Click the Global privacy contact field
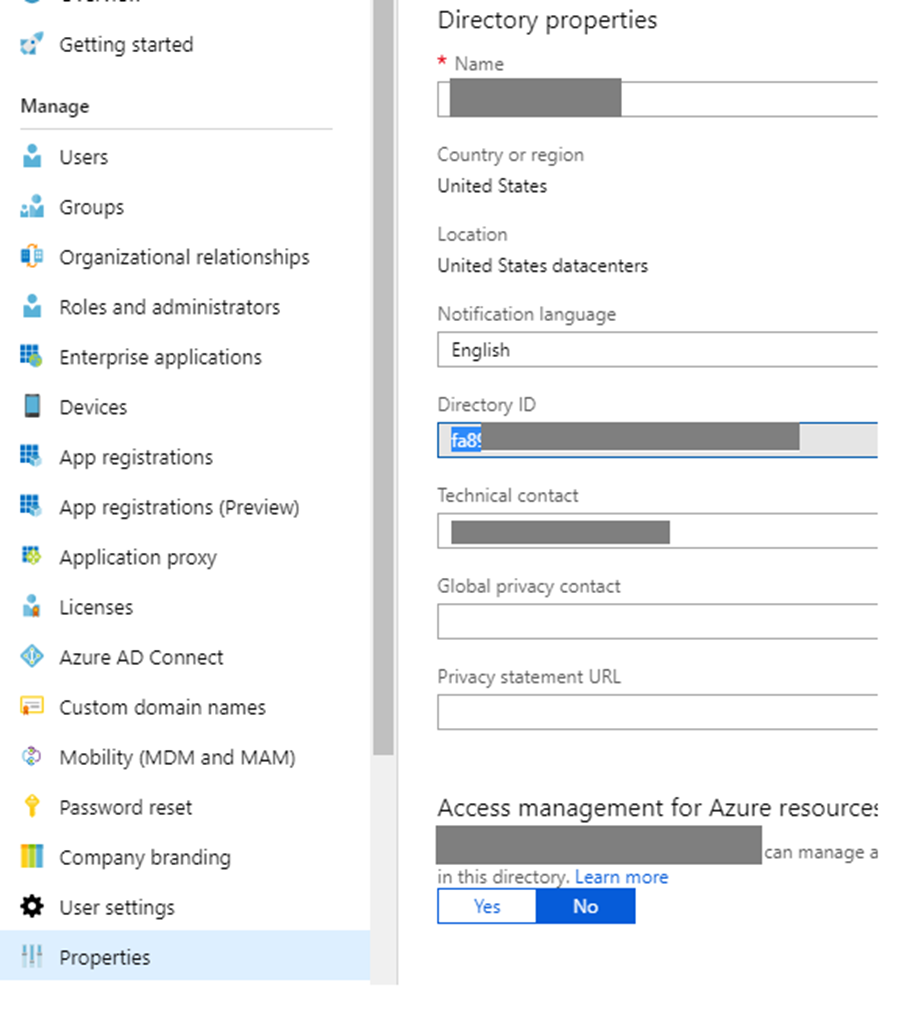Image resolution: width=898 pixels, height=1024 pixels. [x=658, y=621]
